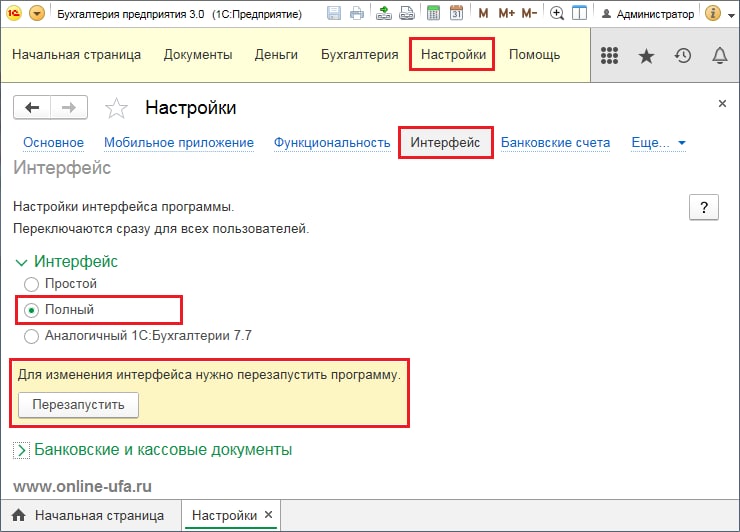Open the Calendar icon showing 31
Image resolution: width=740 pixels, height=532 pixels.
456,13
